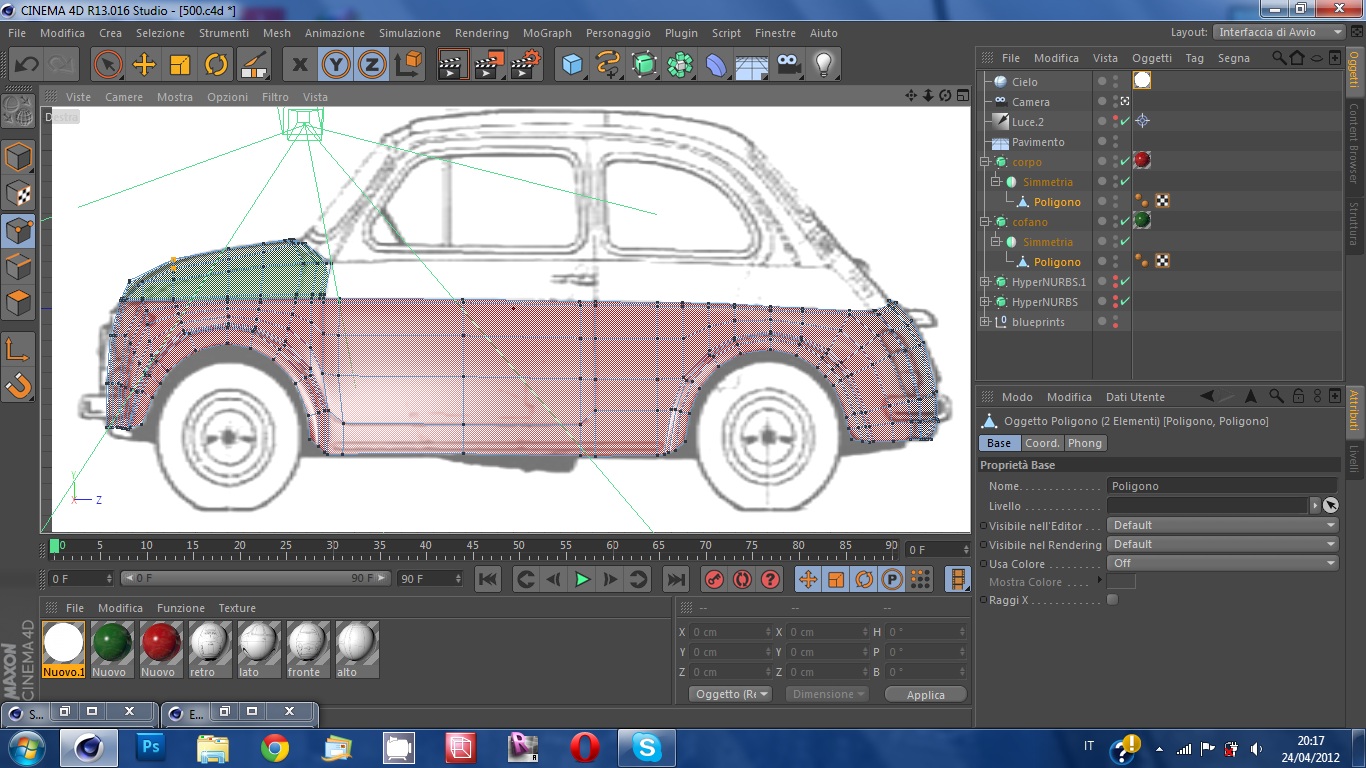The height and width of the screenshot is (768, 1366).
Task: Click the Nome field containing Poligono
Action: tap(1222, 486)
